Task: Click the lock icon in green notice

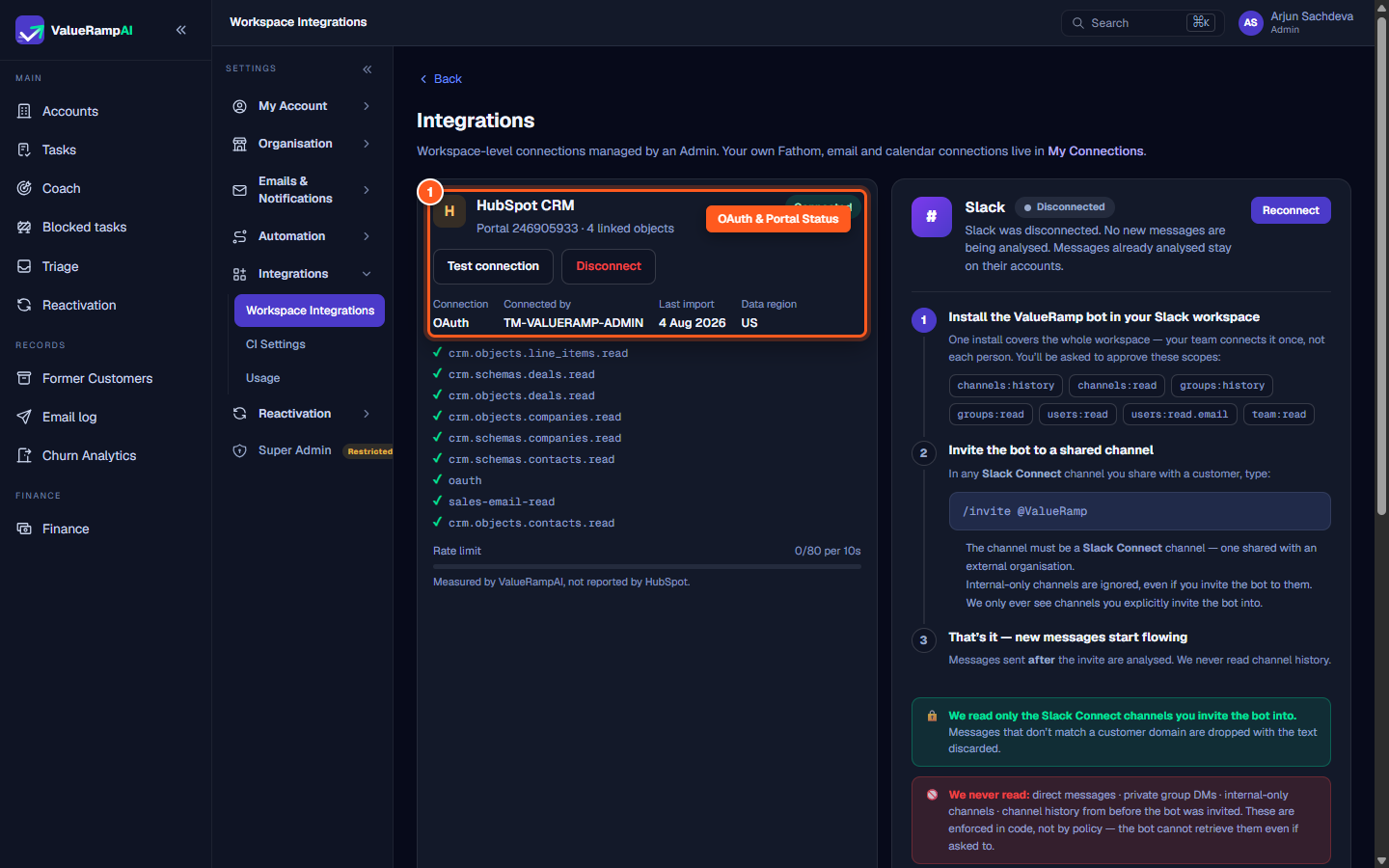Action: coord(932,717)
